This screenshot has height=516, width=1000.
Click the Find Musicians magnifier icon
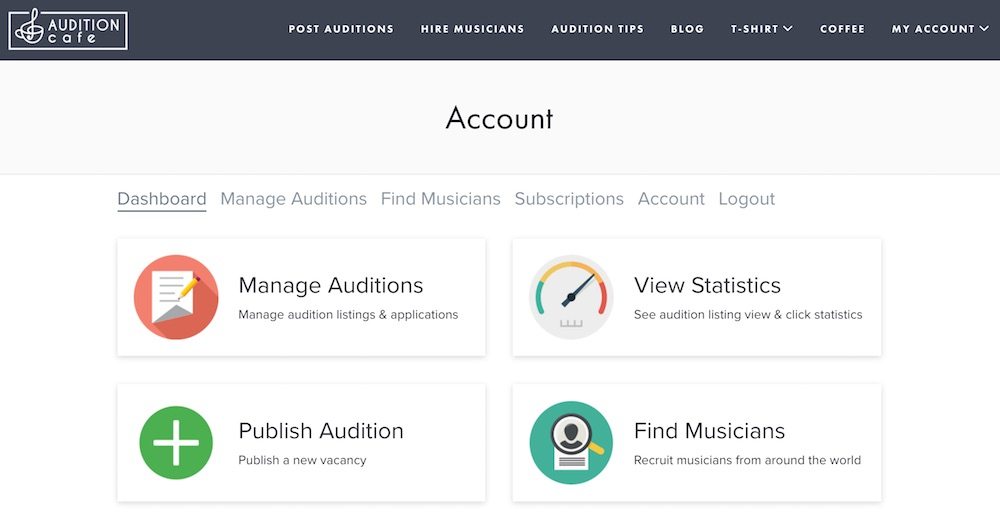pyautogui.click(x=571, y=443)
